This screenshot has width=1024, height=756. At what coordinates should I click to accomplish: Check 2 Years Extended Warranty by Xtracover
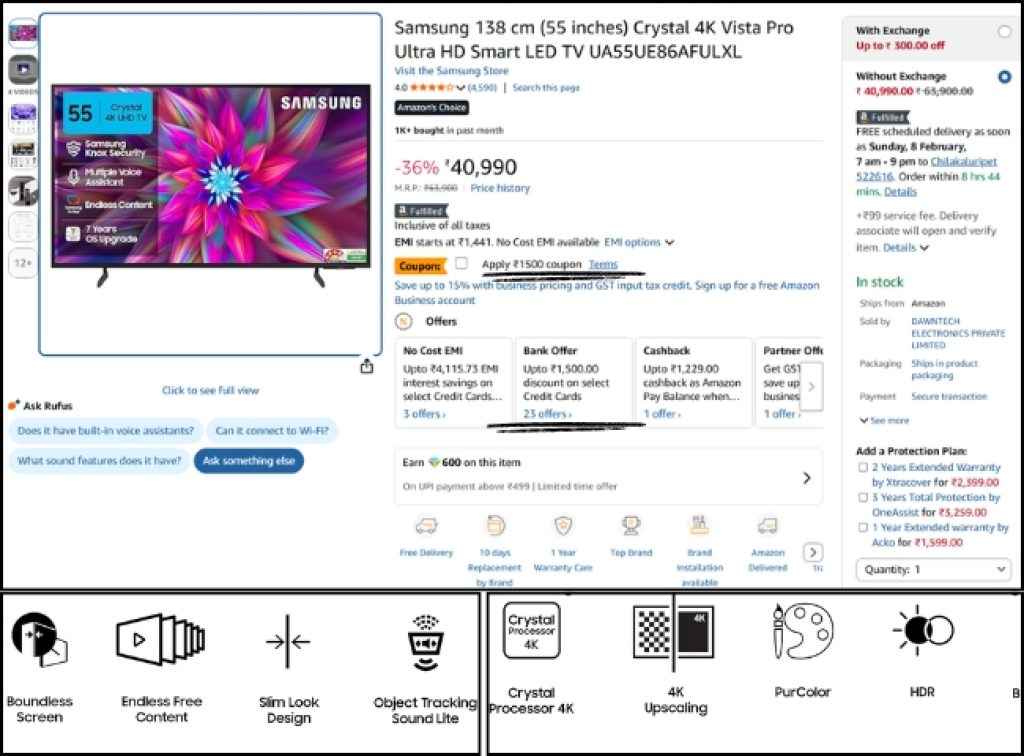point(863,467)
